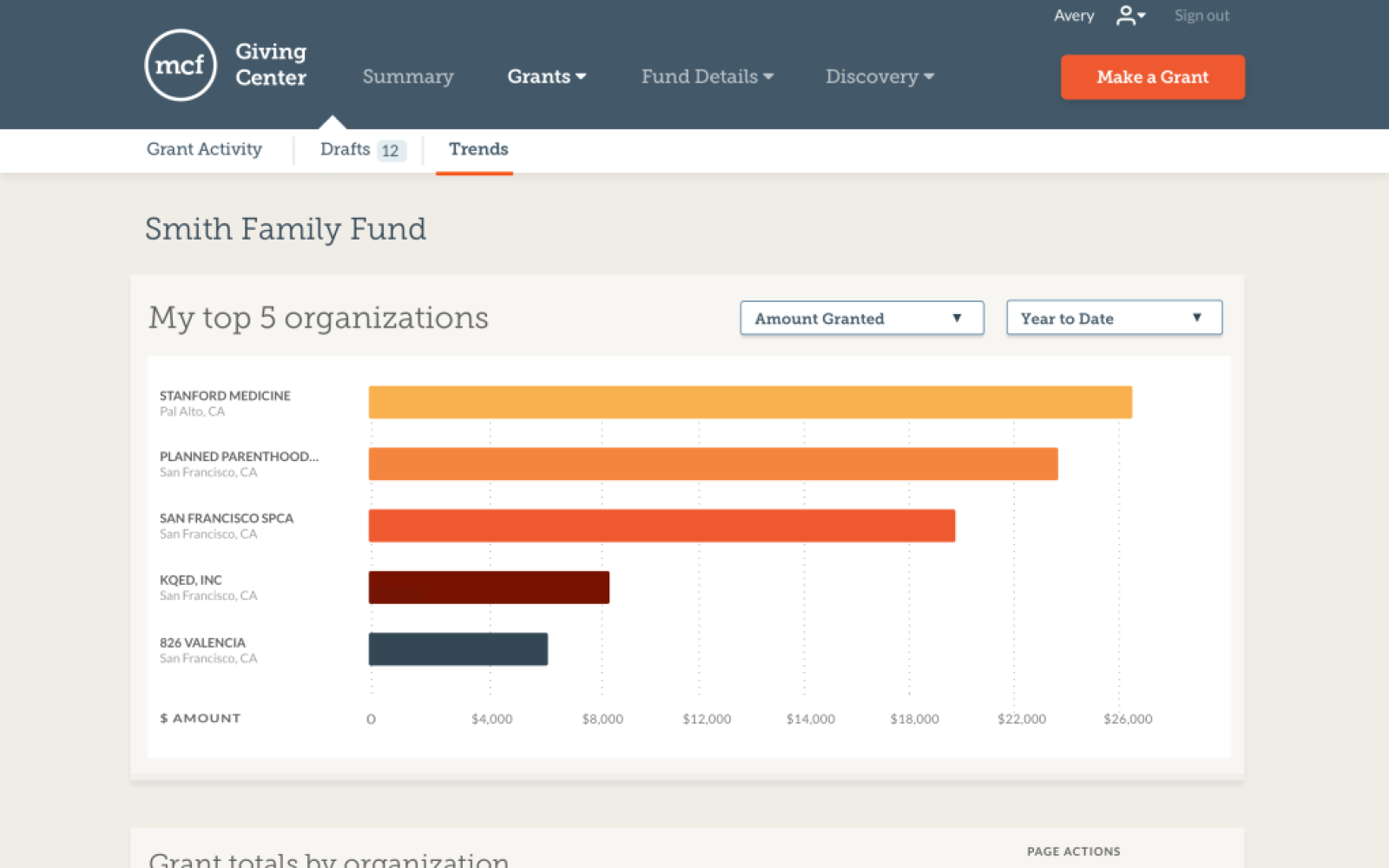The height and width of the screenshot is (868, 1389).
Task: Click the Avery username
Action: [x=1074, y=16]
